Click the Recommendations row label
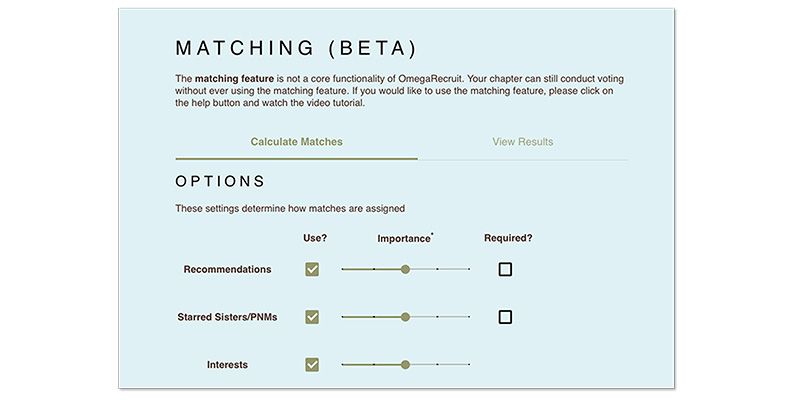800x400 pixels. coord(227,269)
